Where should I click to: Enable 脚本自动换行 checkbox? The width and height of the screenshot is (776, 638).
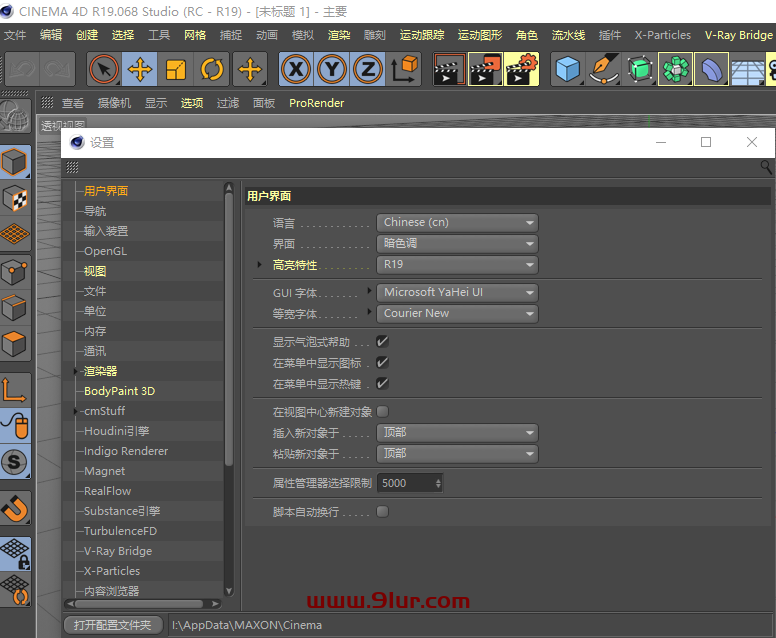(382, 511)
